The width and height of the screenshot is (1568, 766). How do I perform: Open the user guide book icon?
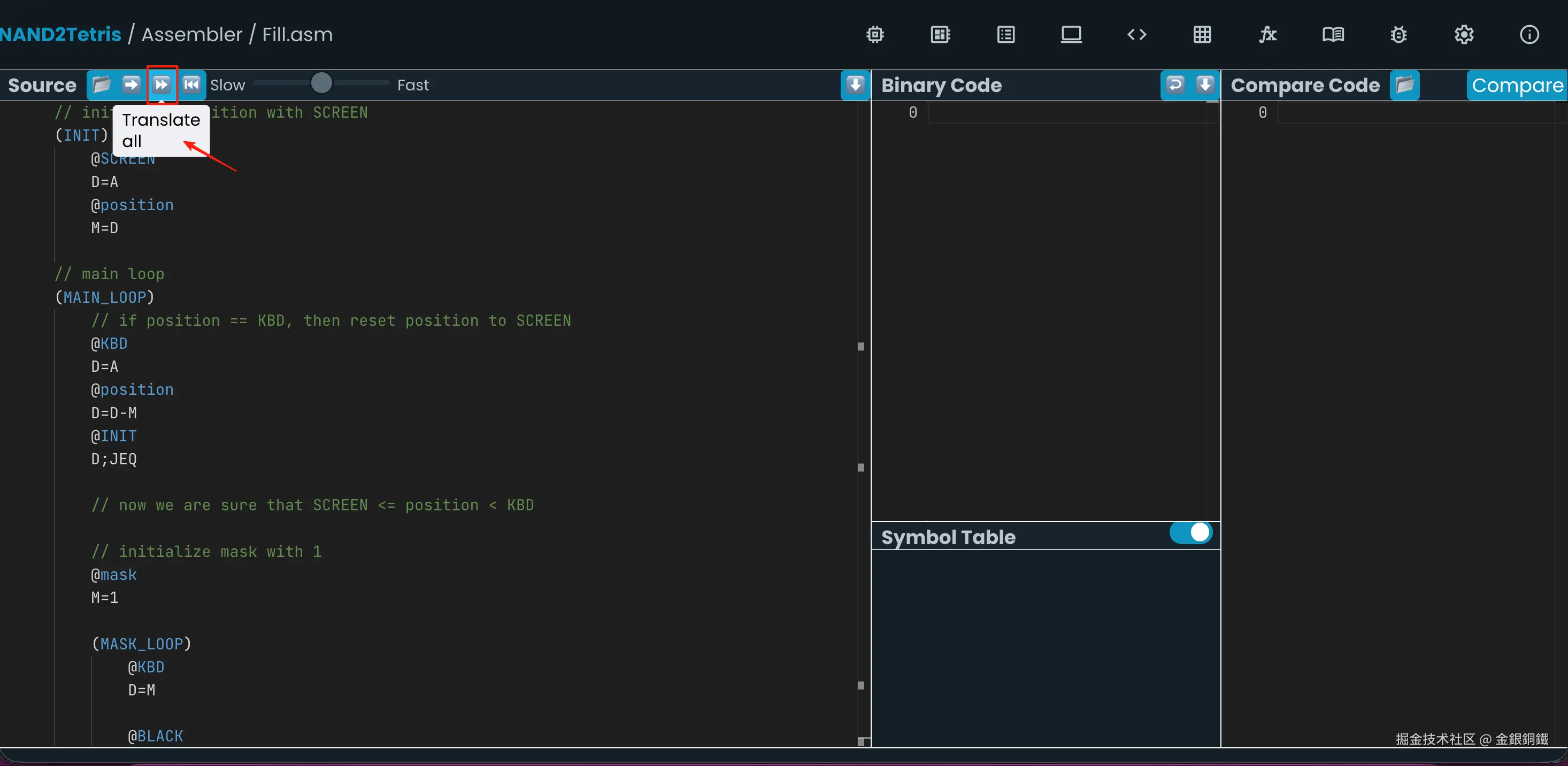coord(1333,35)
